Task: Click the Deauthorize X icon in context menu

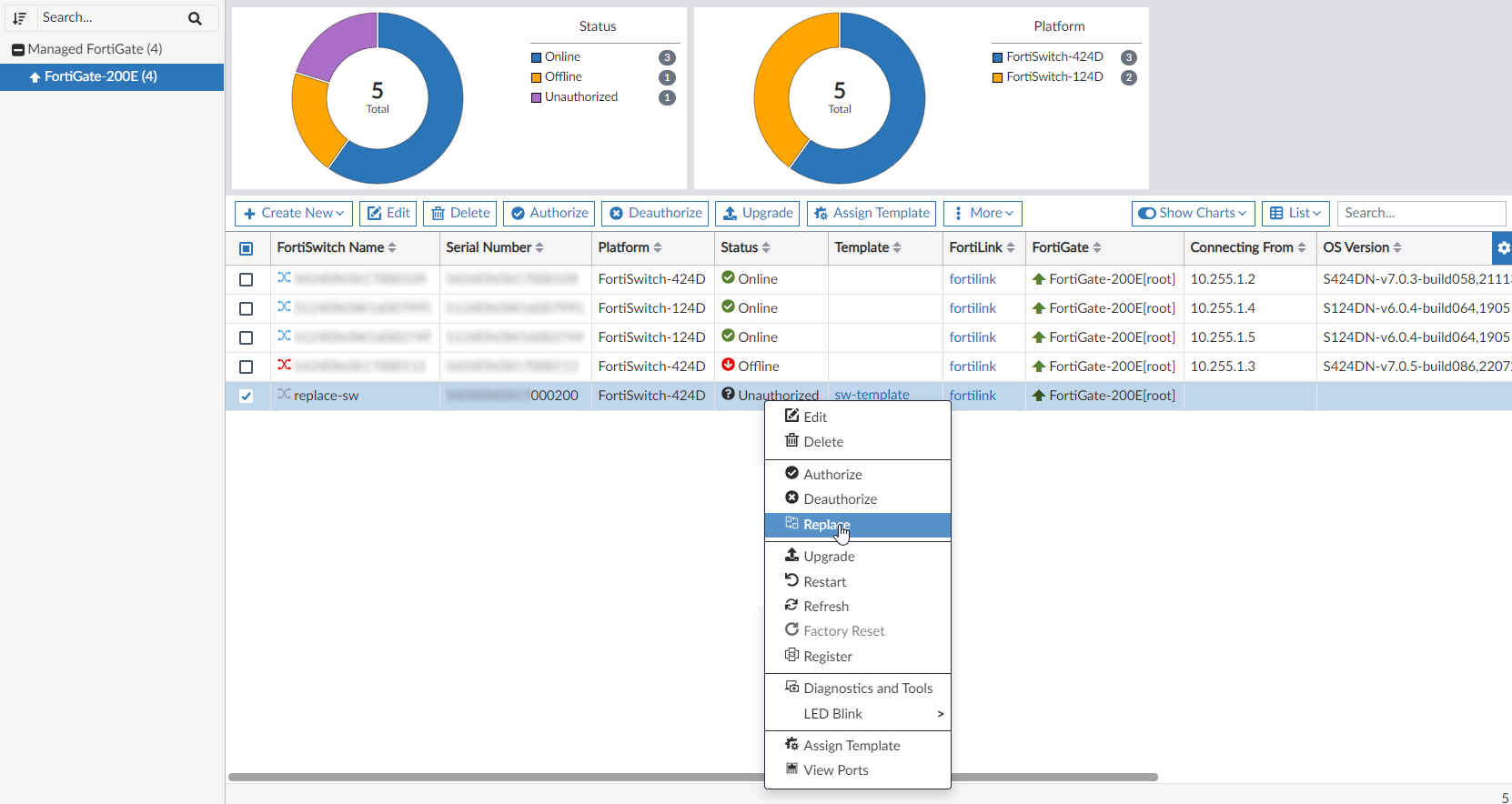Action: coord(792,497)
